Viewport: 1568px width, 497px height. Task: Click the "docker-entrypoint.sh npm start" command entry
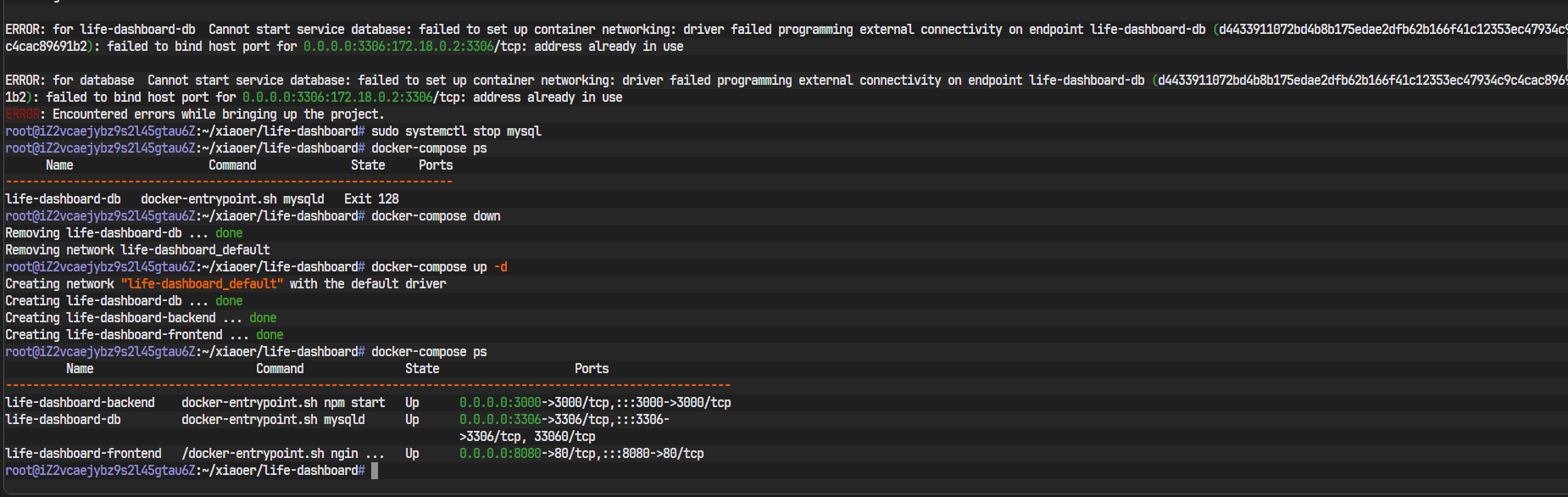coord(283,403)
